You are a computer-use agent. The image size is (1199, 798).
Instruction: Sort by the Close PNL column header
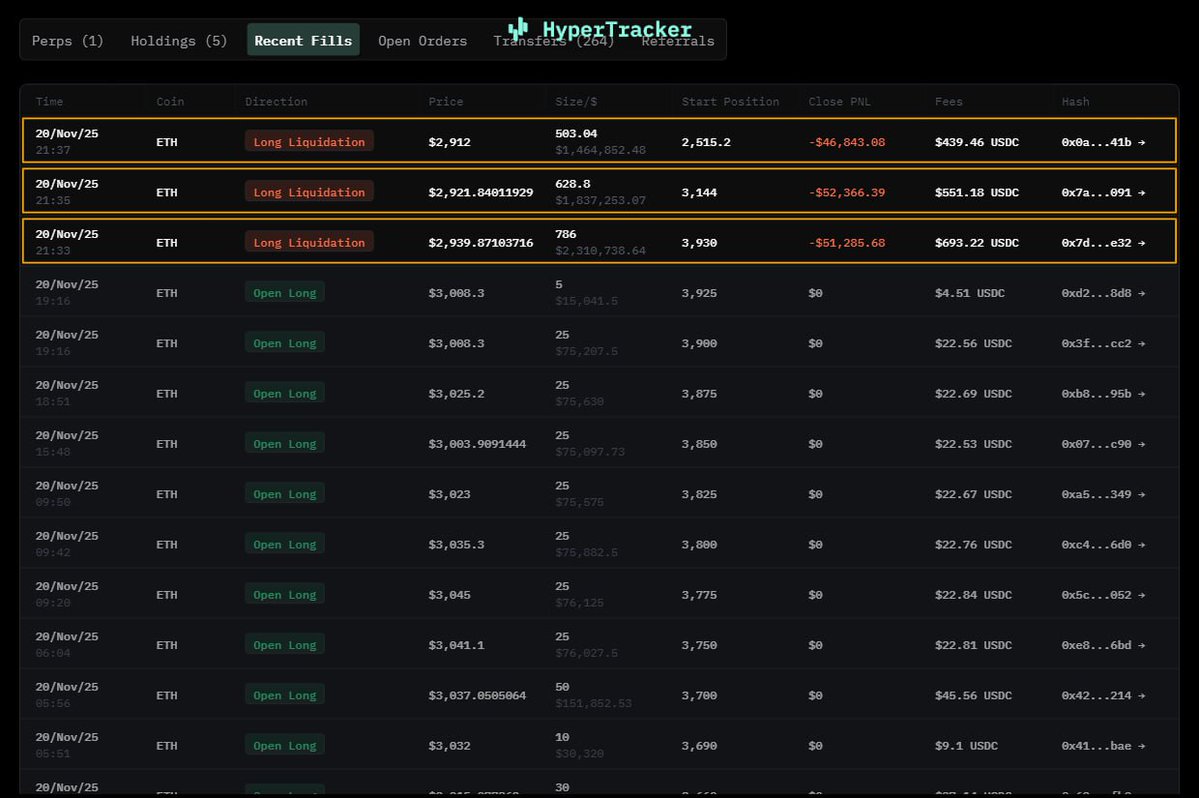(840, 102)
